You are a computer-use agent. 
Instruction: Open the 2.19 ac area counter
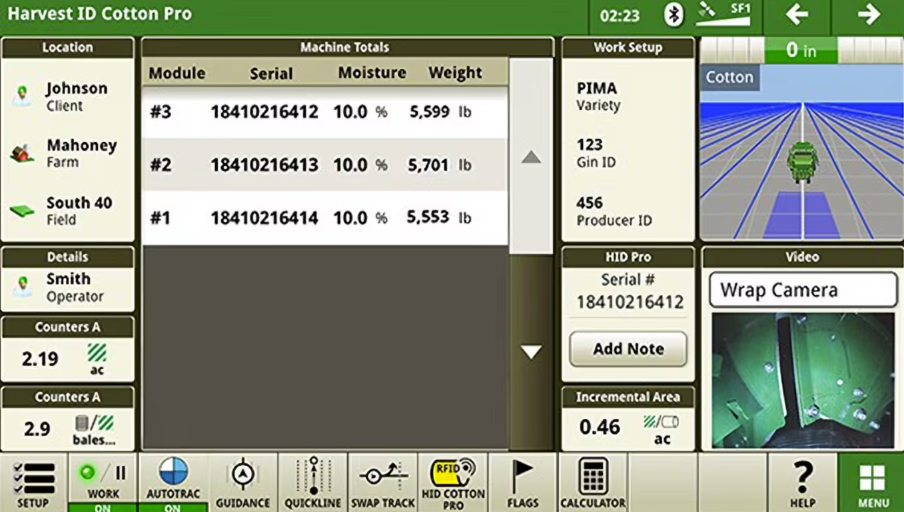pos(67,359)
